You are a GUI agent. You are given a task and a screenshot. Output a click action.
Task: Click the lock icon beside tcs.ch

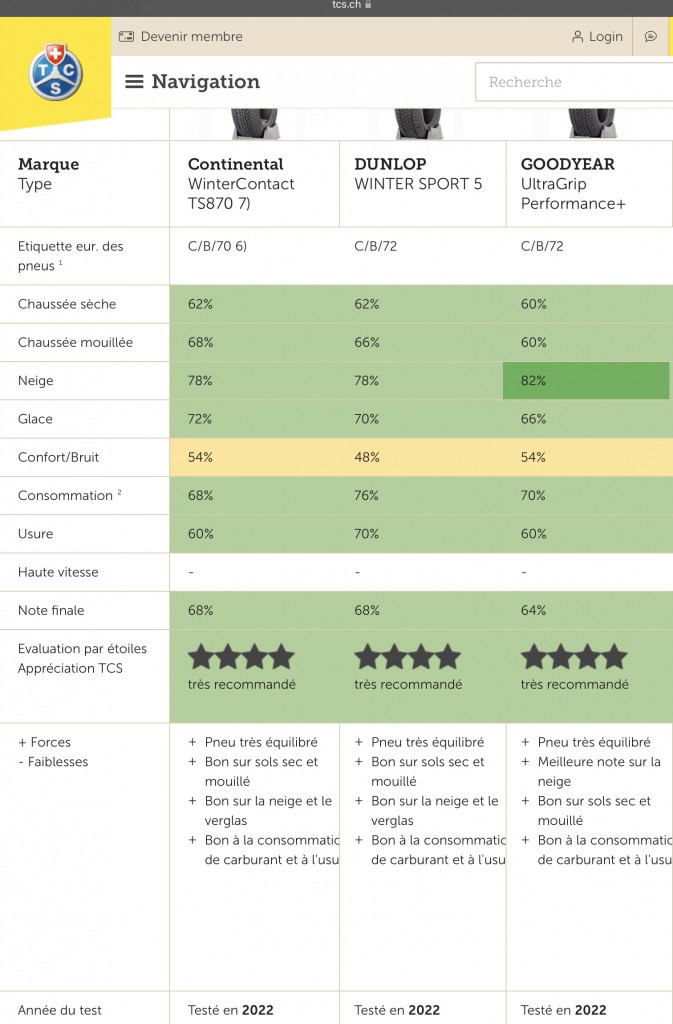click(x=368, y=5)
